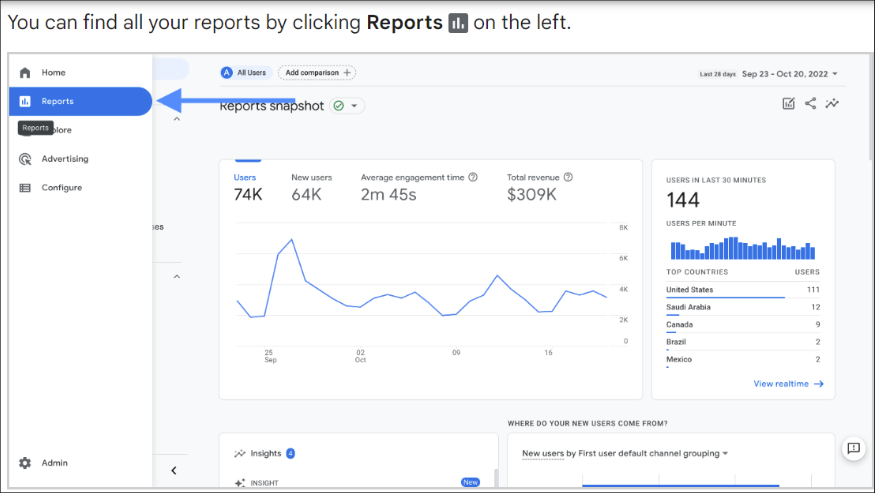Open the Home menu item
The image size is (875, 493).
(x=80, y=73)
